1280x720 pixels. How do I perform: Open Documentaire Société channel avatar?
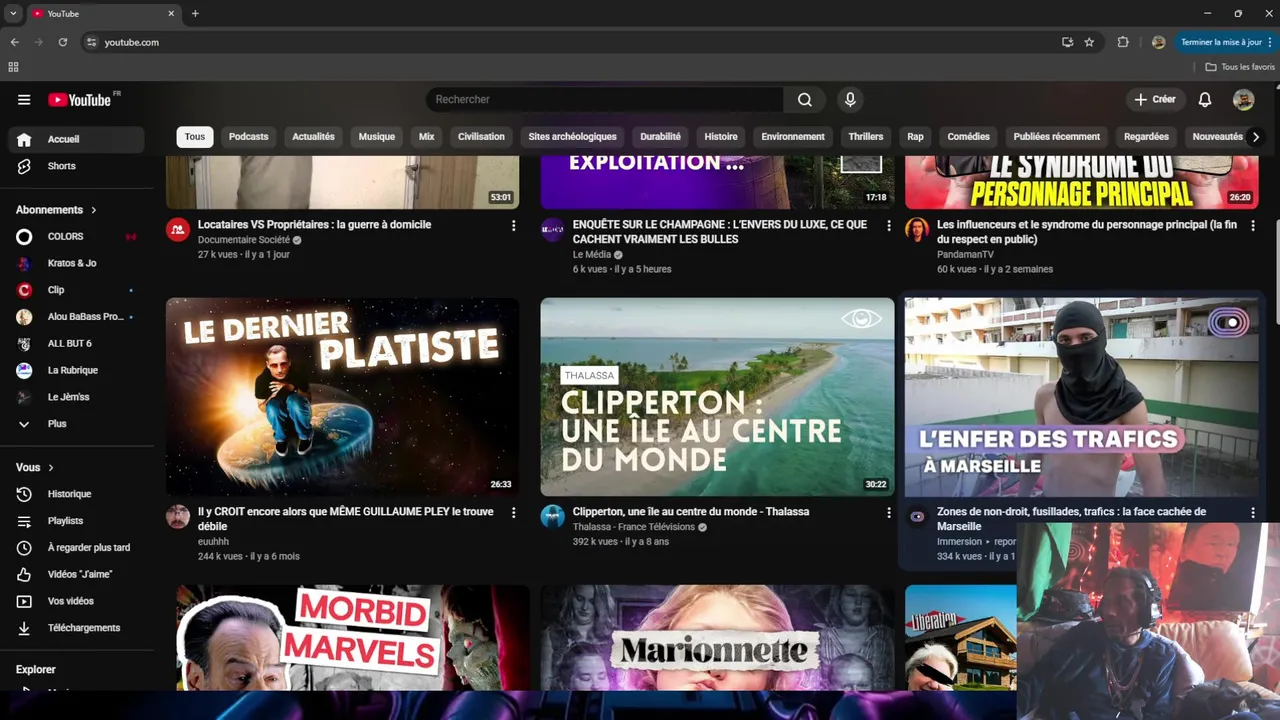pyautogui.click(x=178, y=230)
